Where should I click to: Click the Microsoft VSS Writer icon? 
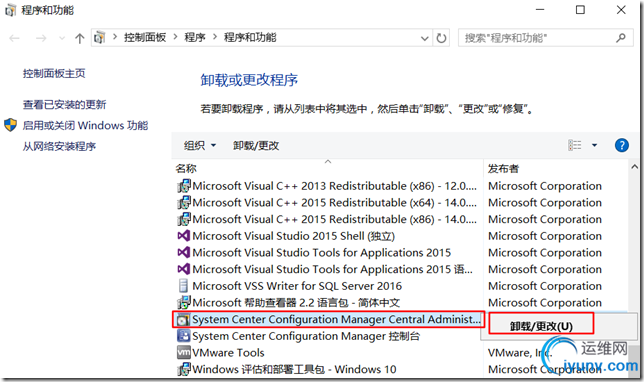pos(183,286)
